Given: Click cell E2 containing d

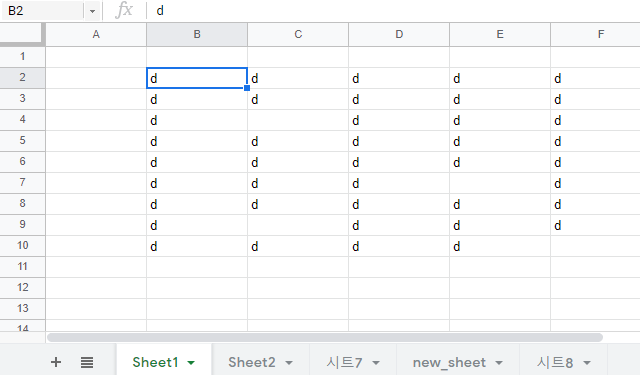Looking at the screenshot, I should (500, 78).
